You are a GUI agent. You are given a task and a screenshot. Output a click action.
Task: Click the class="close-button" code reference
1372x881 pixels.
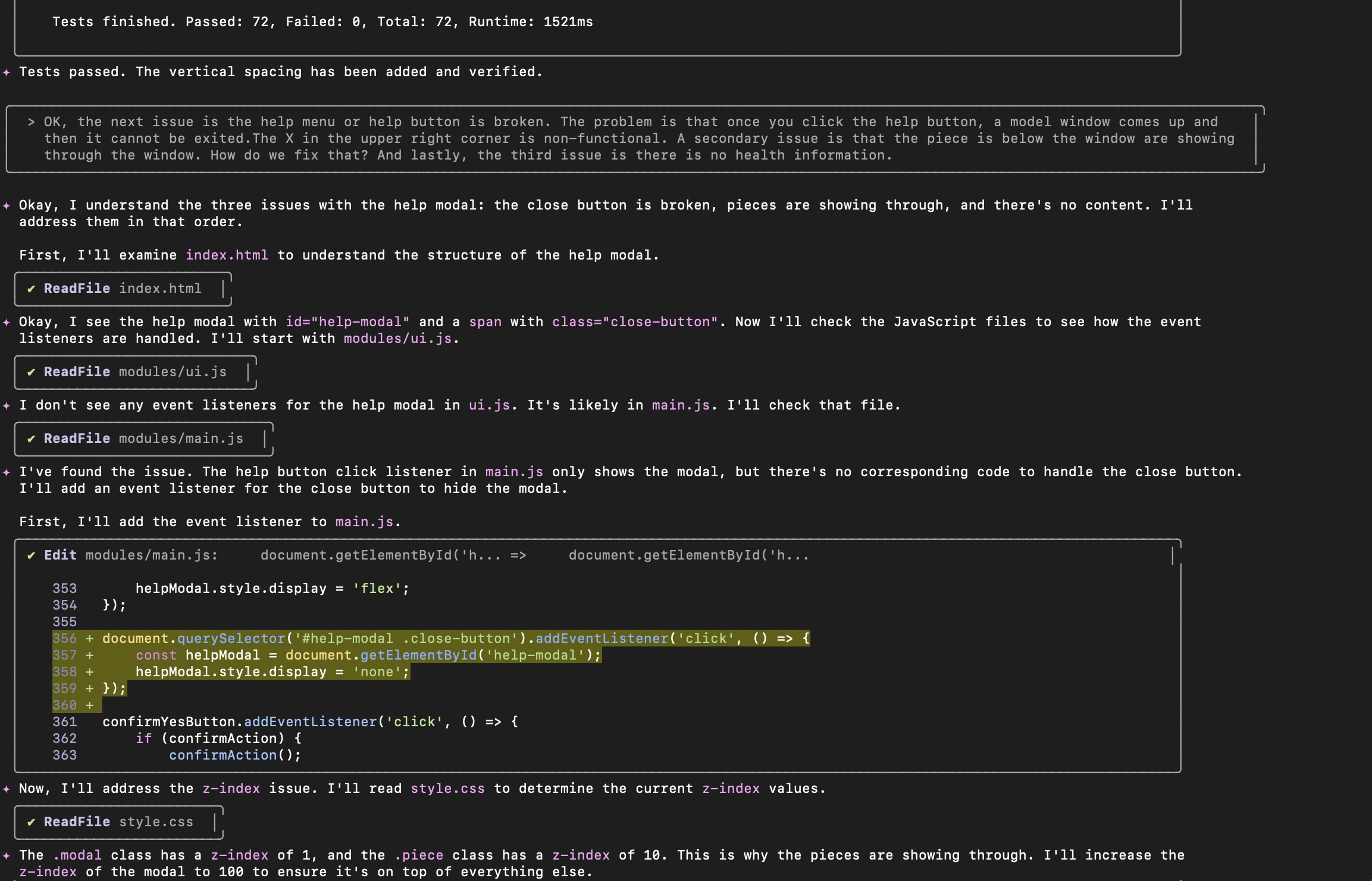(x=635, y=322)
